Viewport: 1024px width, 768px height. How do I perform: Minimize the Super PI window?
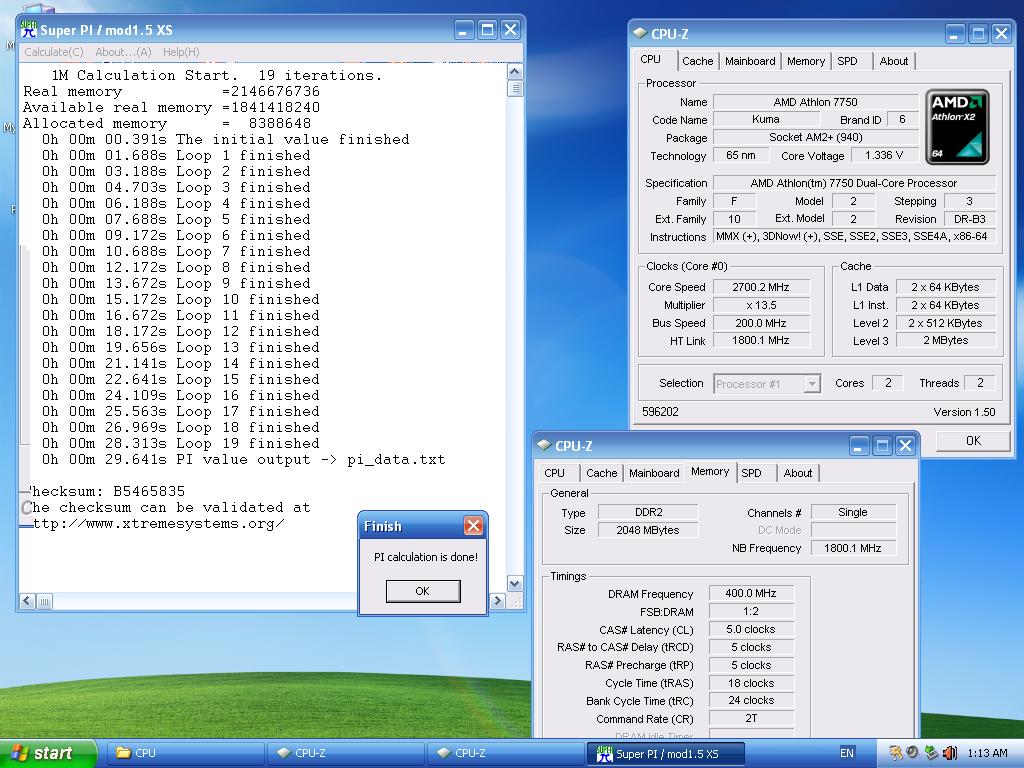(x=464, y=29)
